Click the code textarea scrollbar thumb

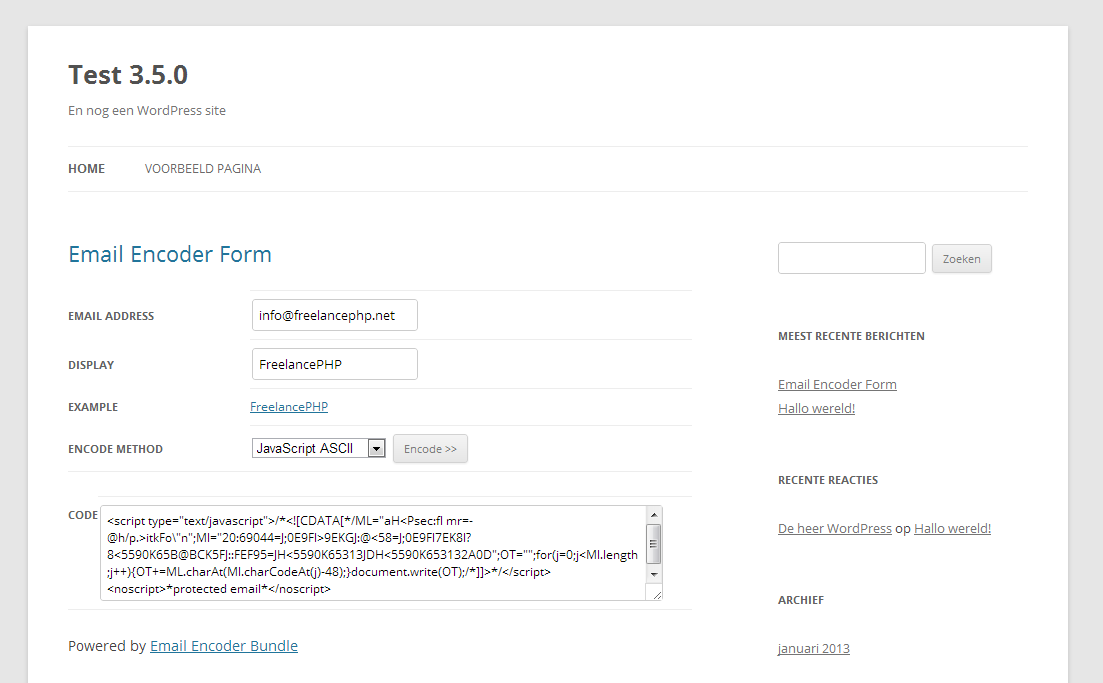[653, 544]
